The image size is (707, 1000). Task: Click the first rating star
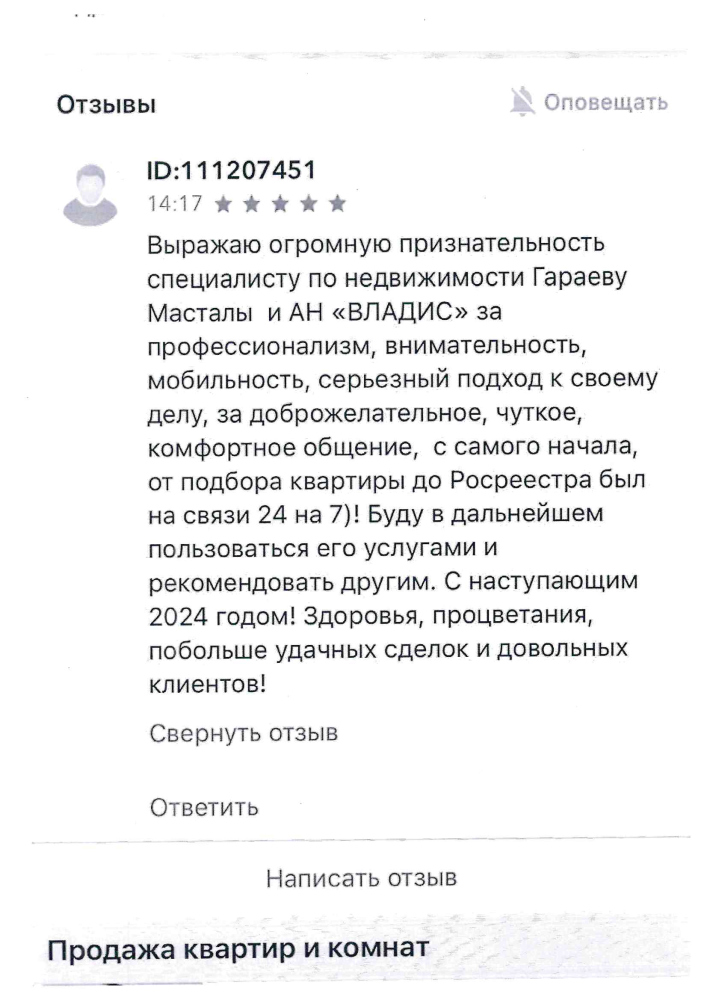click(x=224, y=204)
